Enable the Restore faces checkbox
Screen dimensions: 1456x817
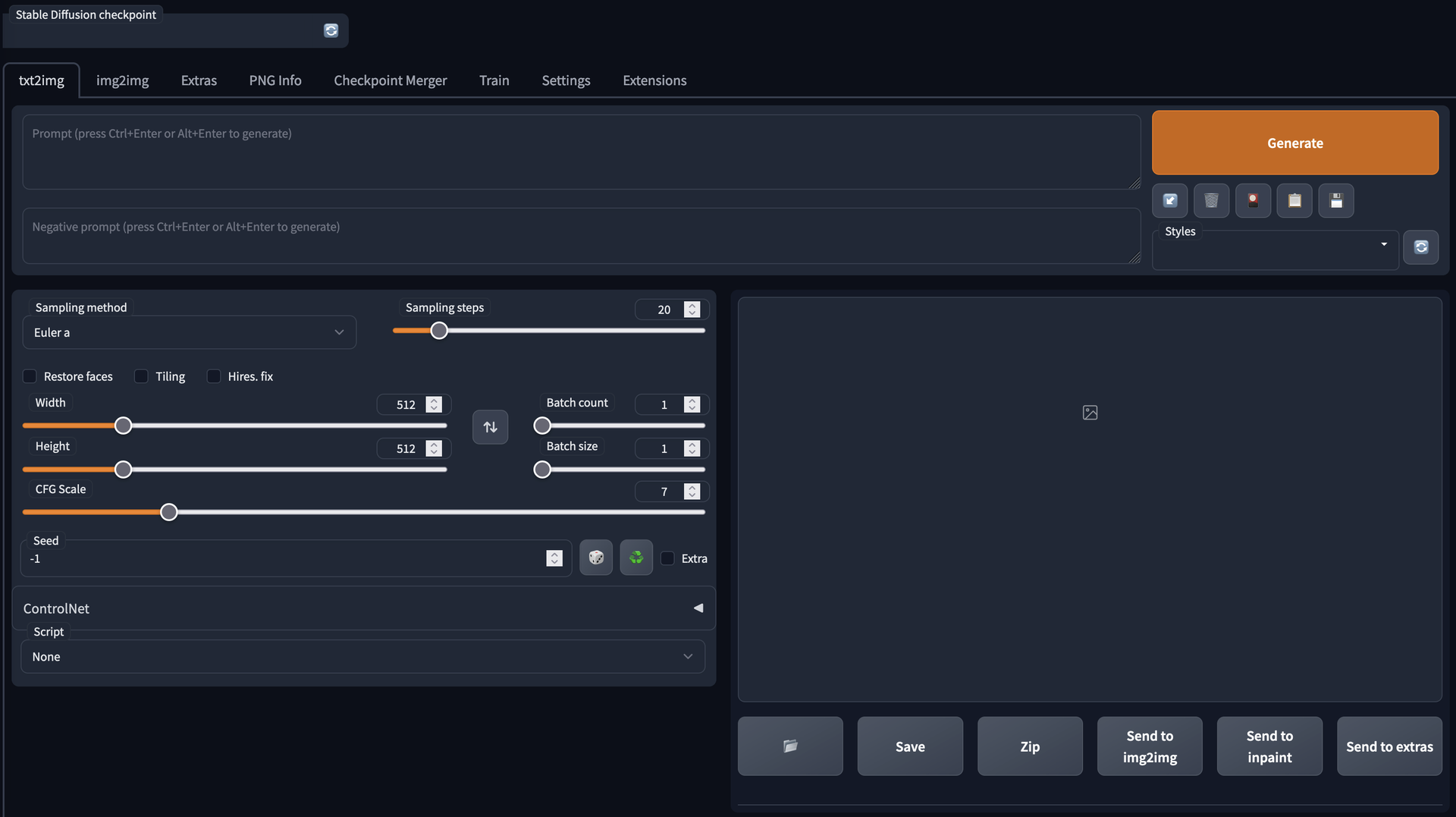[30, 377]
